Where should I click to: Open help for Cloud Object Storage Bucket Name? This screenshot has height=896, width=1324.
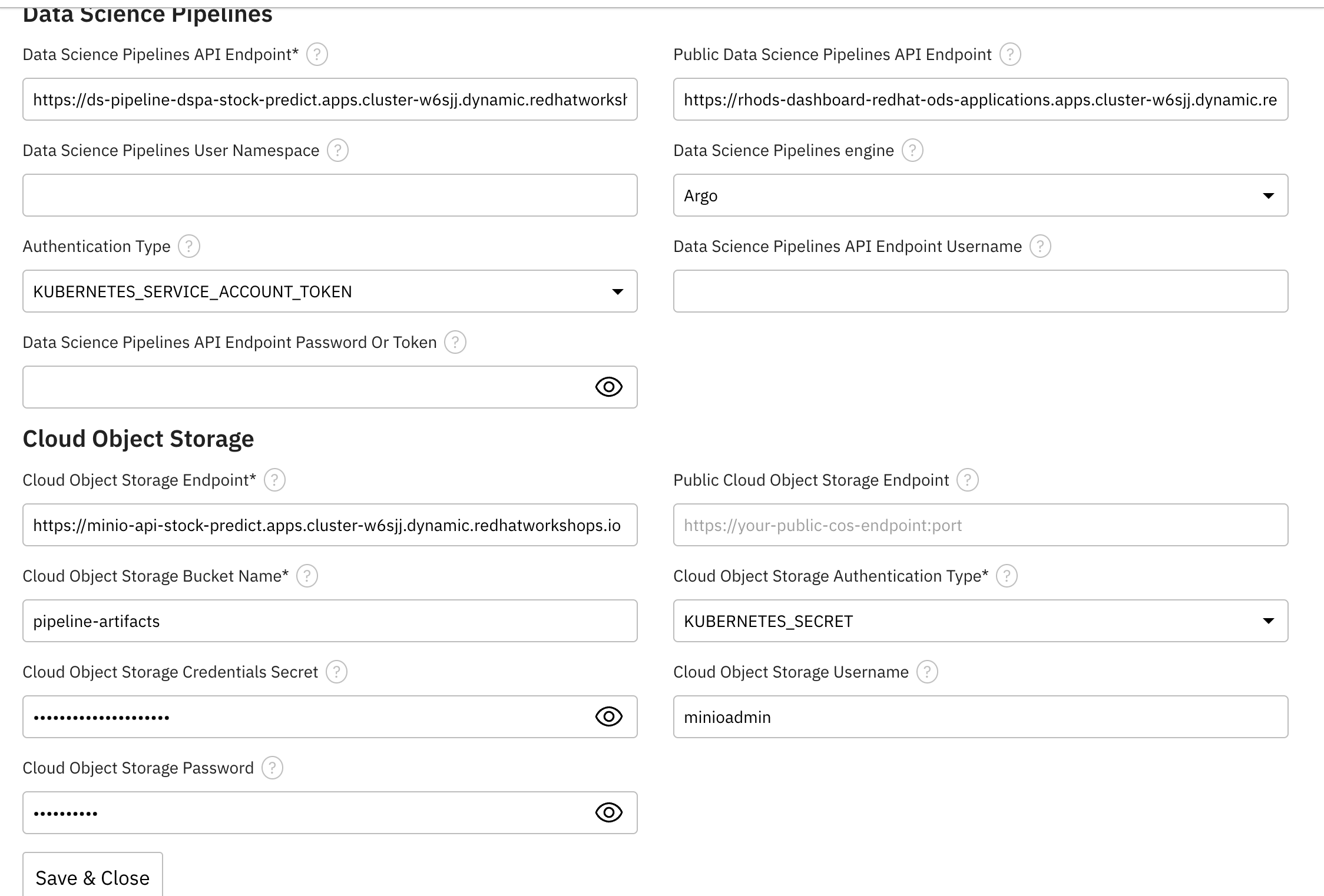pos(307,576)
